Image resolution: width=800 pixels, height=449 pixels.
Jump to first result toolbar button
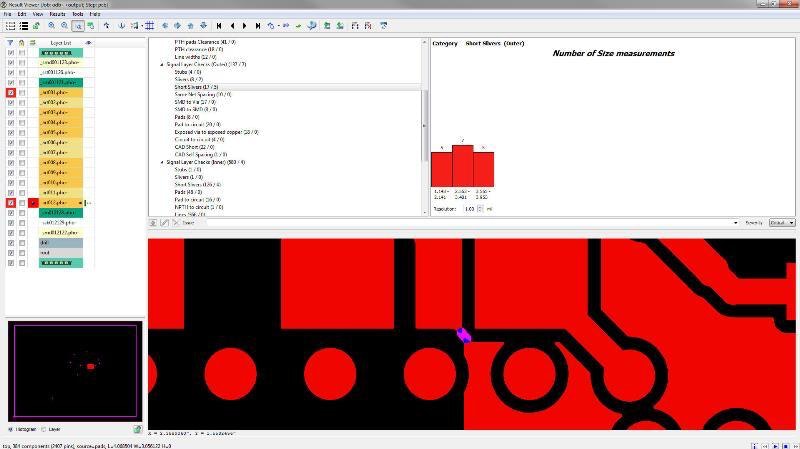click(220, 26)
